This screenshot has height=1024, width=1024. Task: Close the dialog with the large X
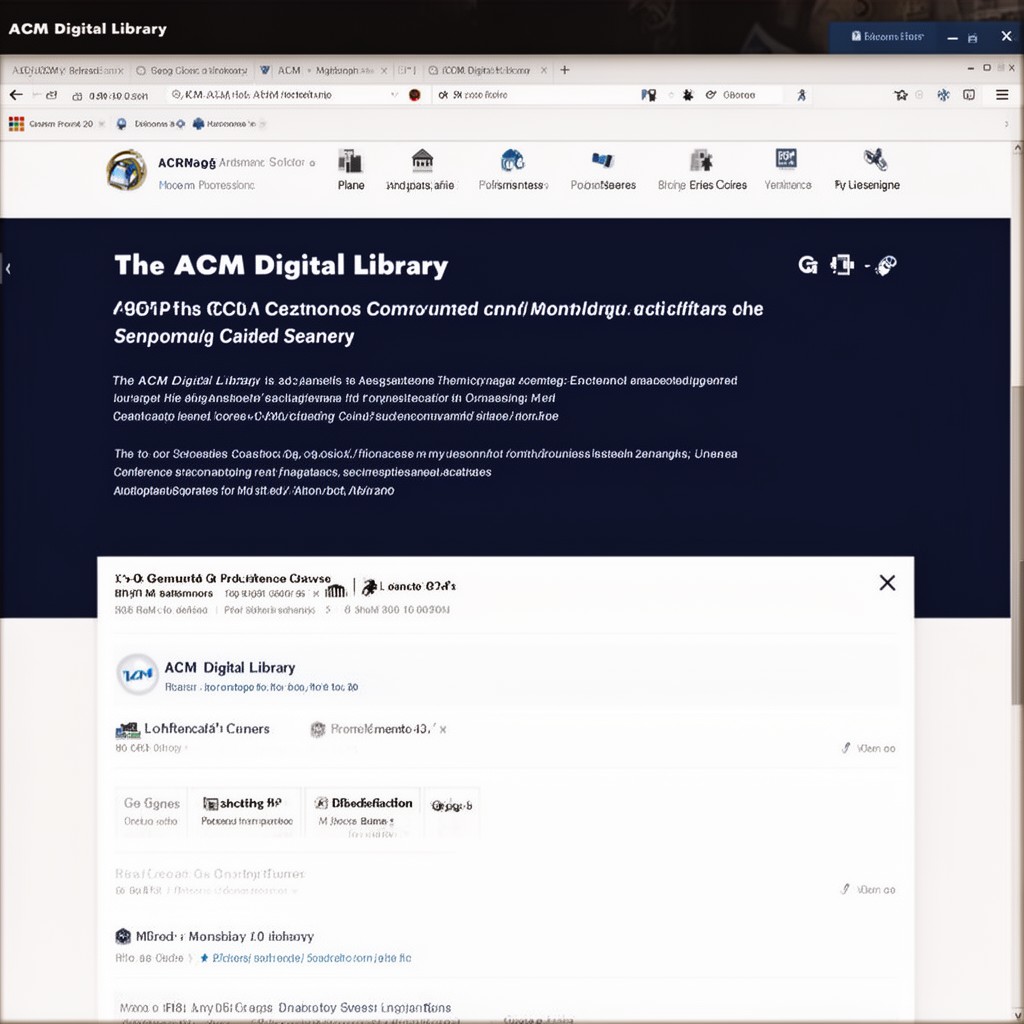pos(887,583)
